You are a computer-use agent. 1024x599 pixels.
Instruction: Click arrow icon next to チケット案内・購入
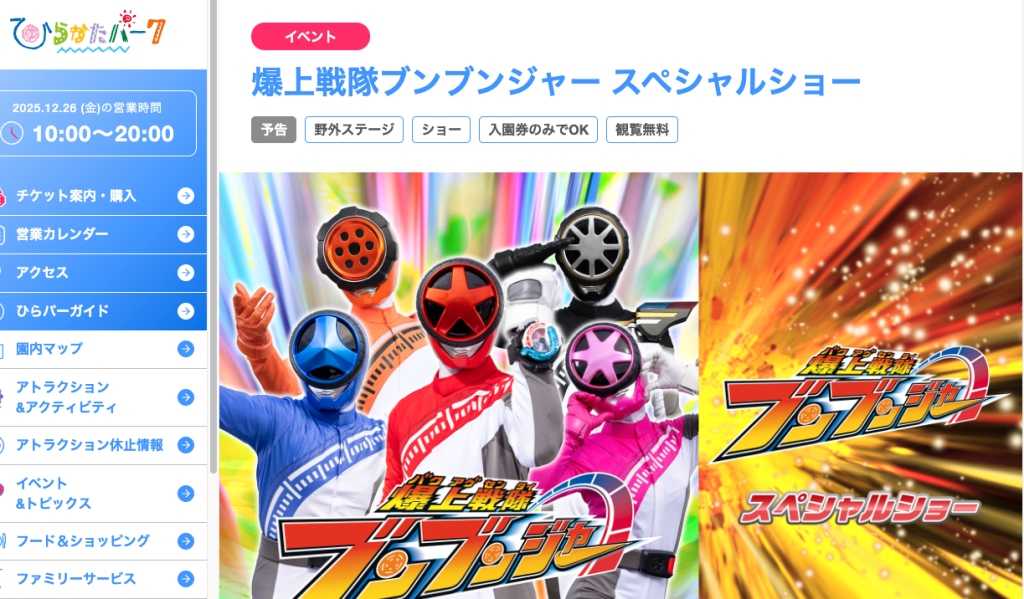tap(185, 195)
